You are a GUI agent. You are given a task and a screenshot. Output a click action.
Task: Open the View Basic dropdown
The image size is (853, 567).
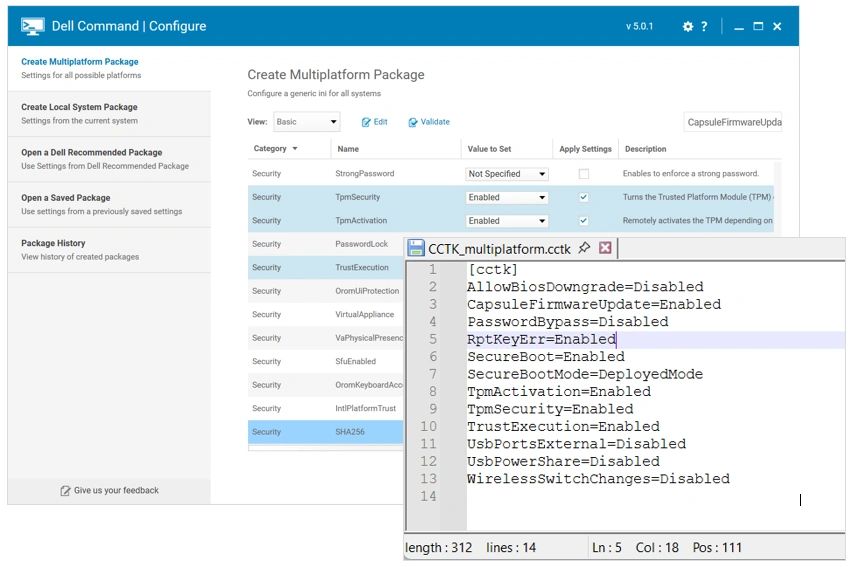[307, 122]
